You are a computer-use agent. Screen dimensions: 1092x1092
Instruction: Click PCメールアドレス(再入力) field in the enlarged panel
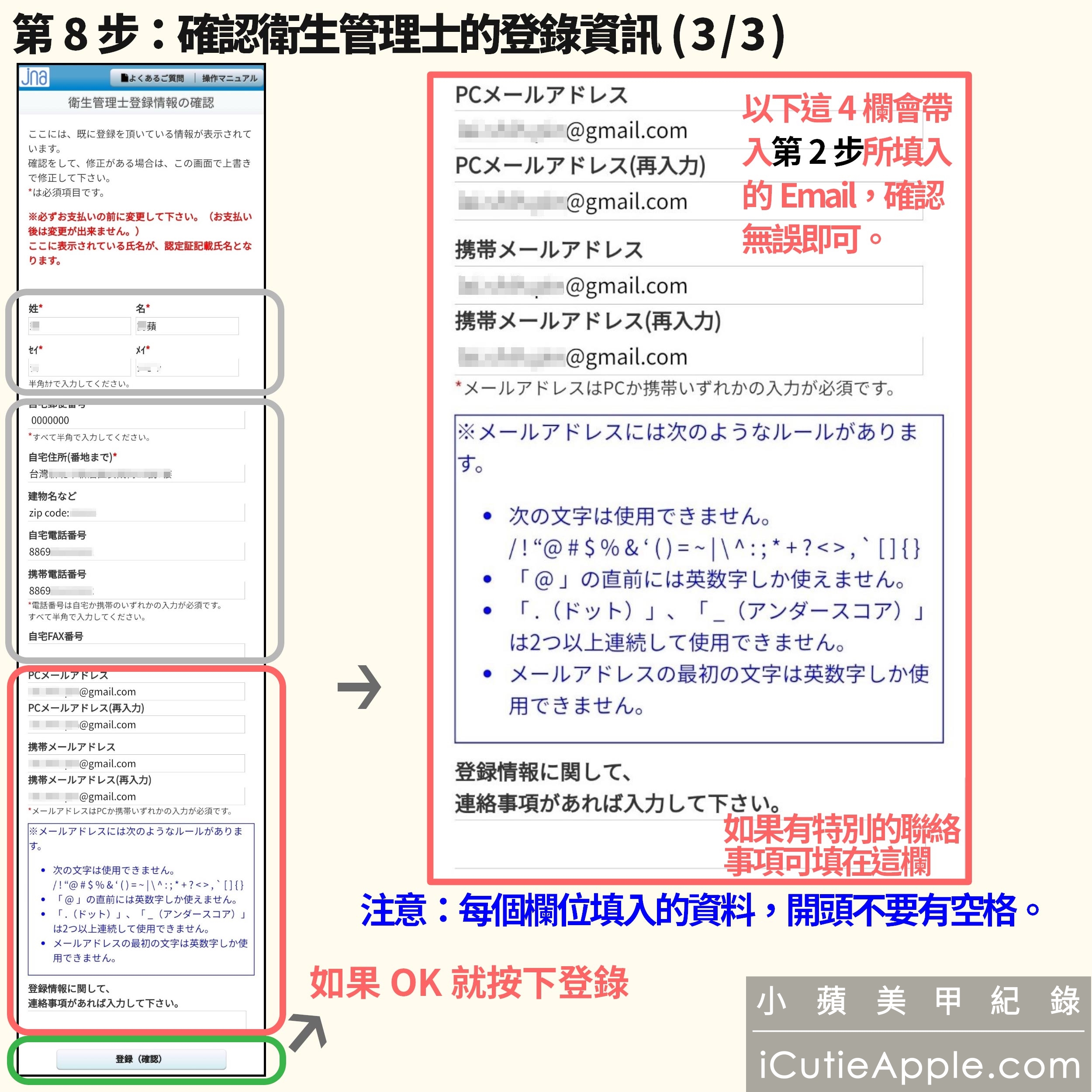688,201
